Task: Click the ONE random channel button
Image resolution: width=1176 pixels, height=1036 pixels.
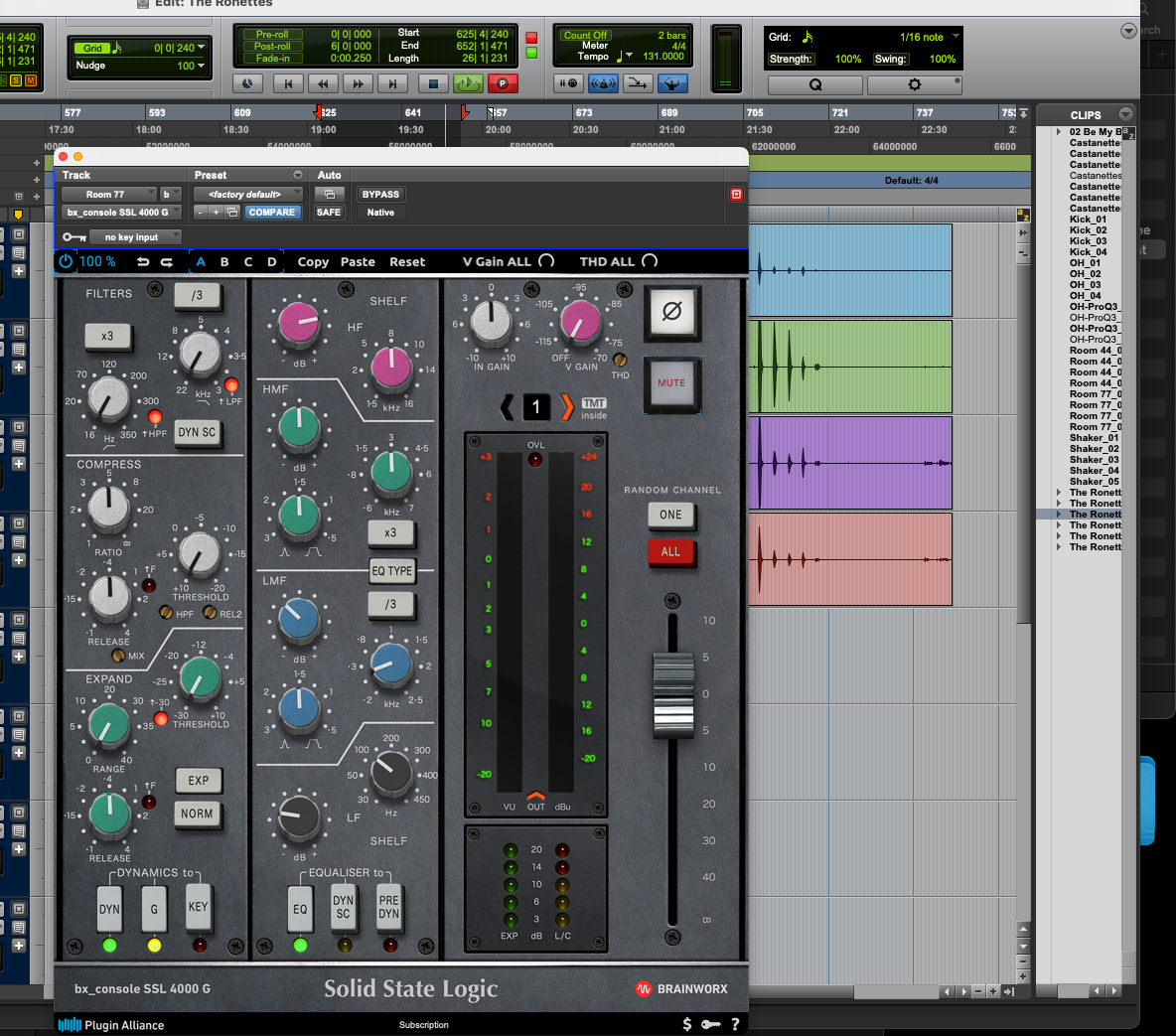Action: tap(670, 515)
